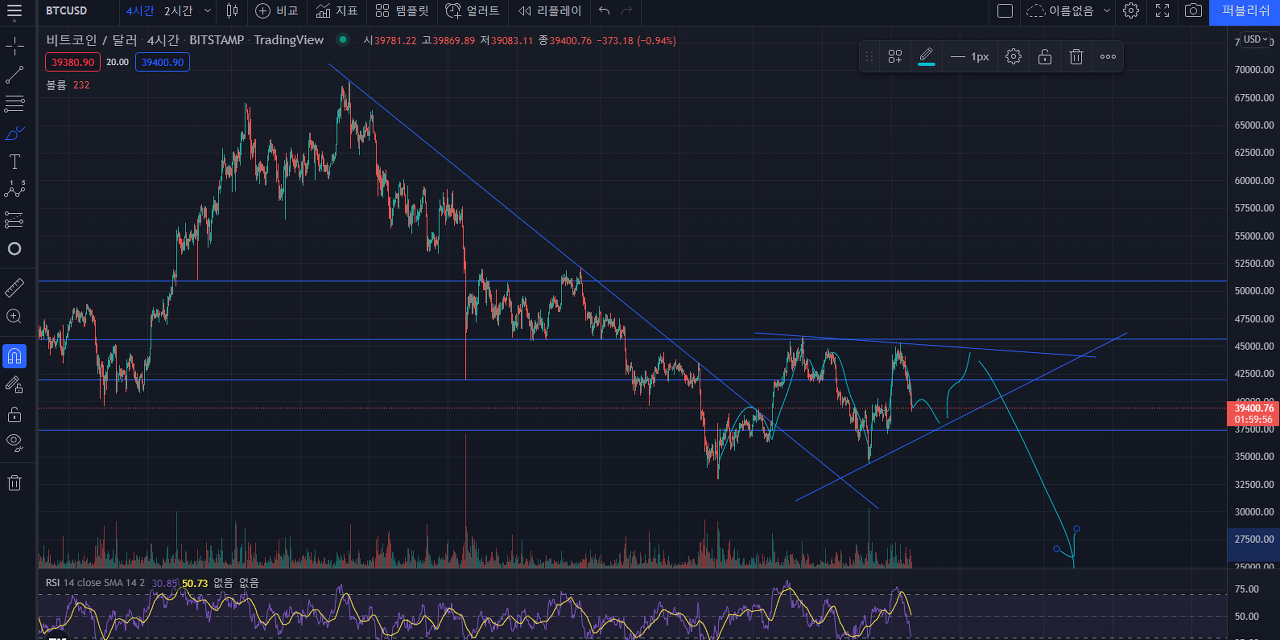This screenshot has height=640, width=1280.
Task: Click the 70000.00 price axis label
Action: click(x=1253, y=70)
